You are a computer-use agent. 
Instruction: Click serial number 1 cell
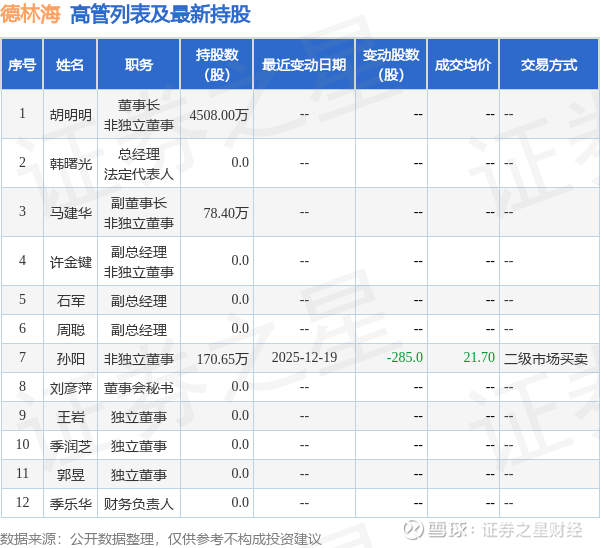(x=22, y=114)
